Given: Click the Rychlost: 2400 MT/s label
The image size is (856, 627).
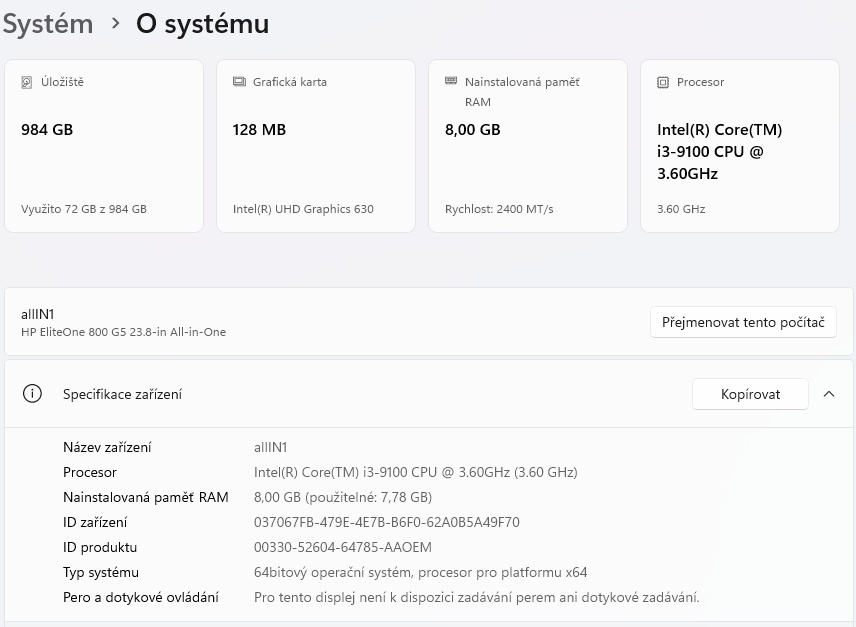Looking at the screenshot, I should coord(499,209).
